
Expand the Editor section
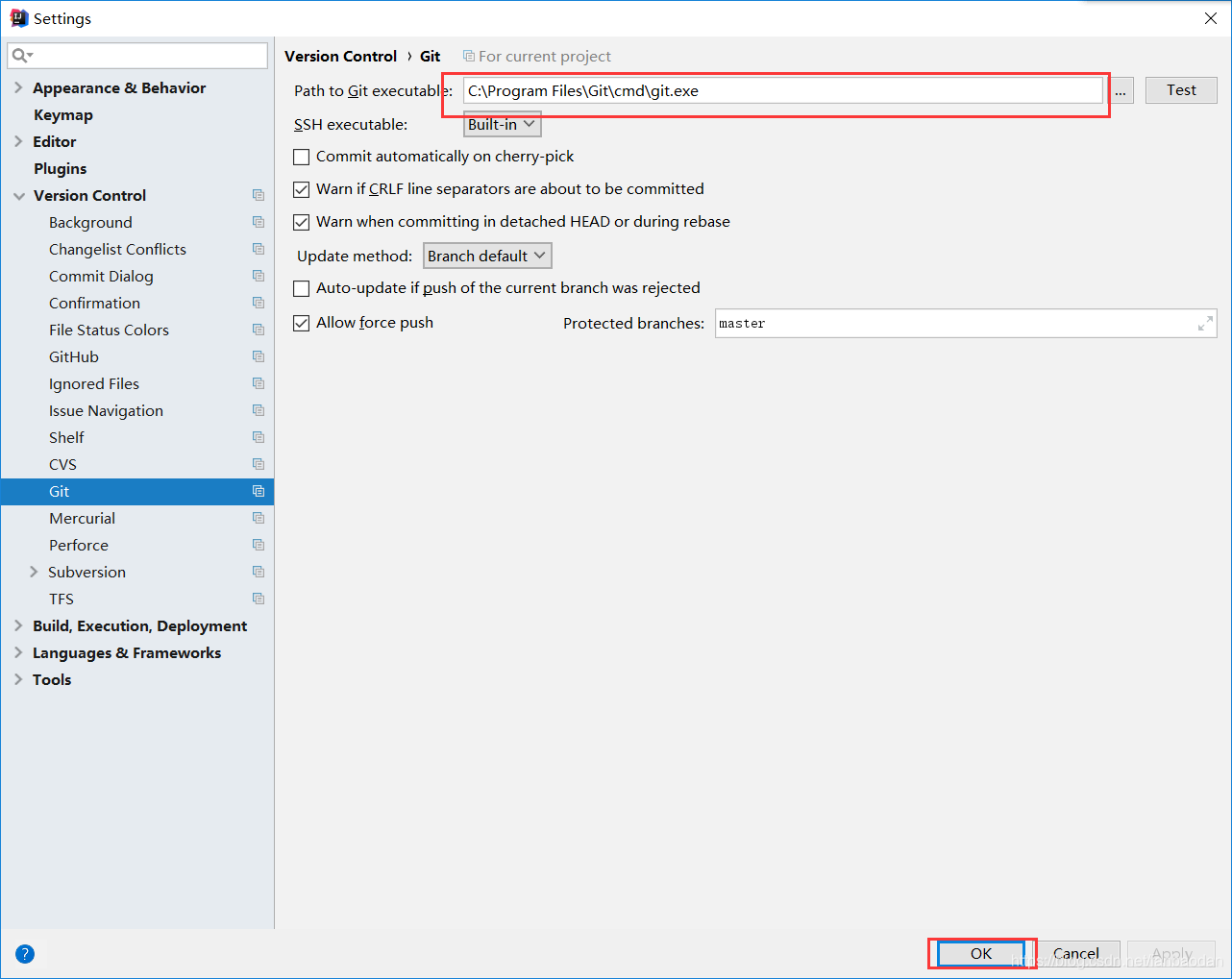pos(18,141)
